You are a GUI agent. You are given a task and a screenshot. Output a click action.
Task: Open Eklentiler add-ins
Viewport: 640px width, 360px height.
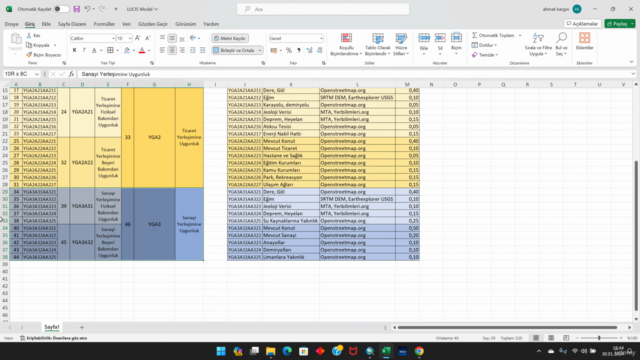(x=584, y=42)
